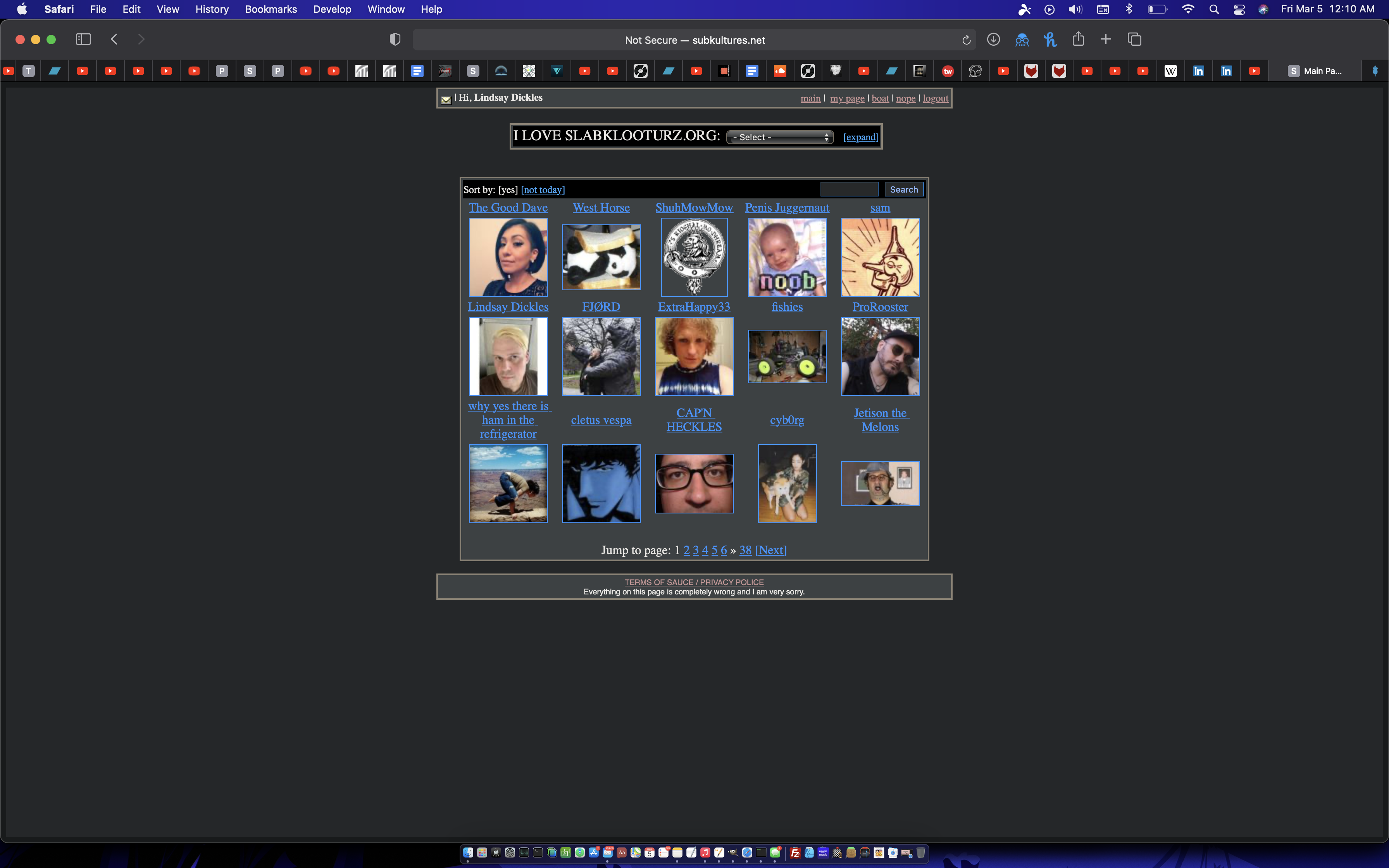Open the ProRooster profile thumbnail
Screen dimensions: 1389x868
(x=880, y=356)
